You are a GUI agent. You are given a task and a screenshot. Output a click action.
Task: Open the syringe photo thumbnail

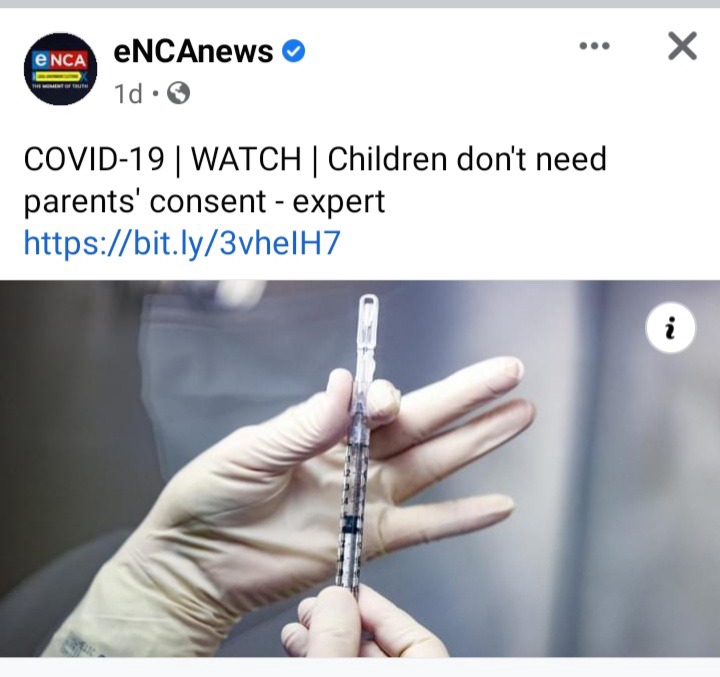(x=360, y=468)
